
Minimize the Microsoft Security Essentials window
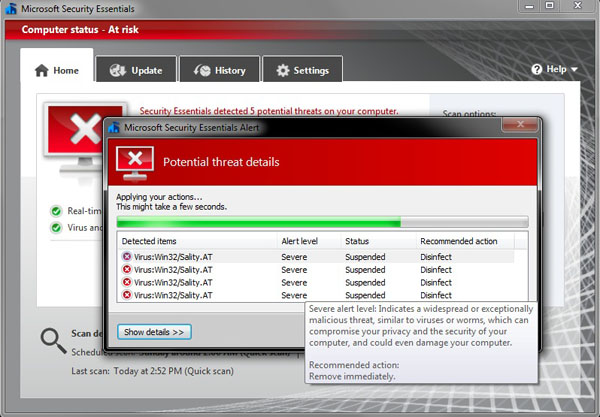[529, 6]
